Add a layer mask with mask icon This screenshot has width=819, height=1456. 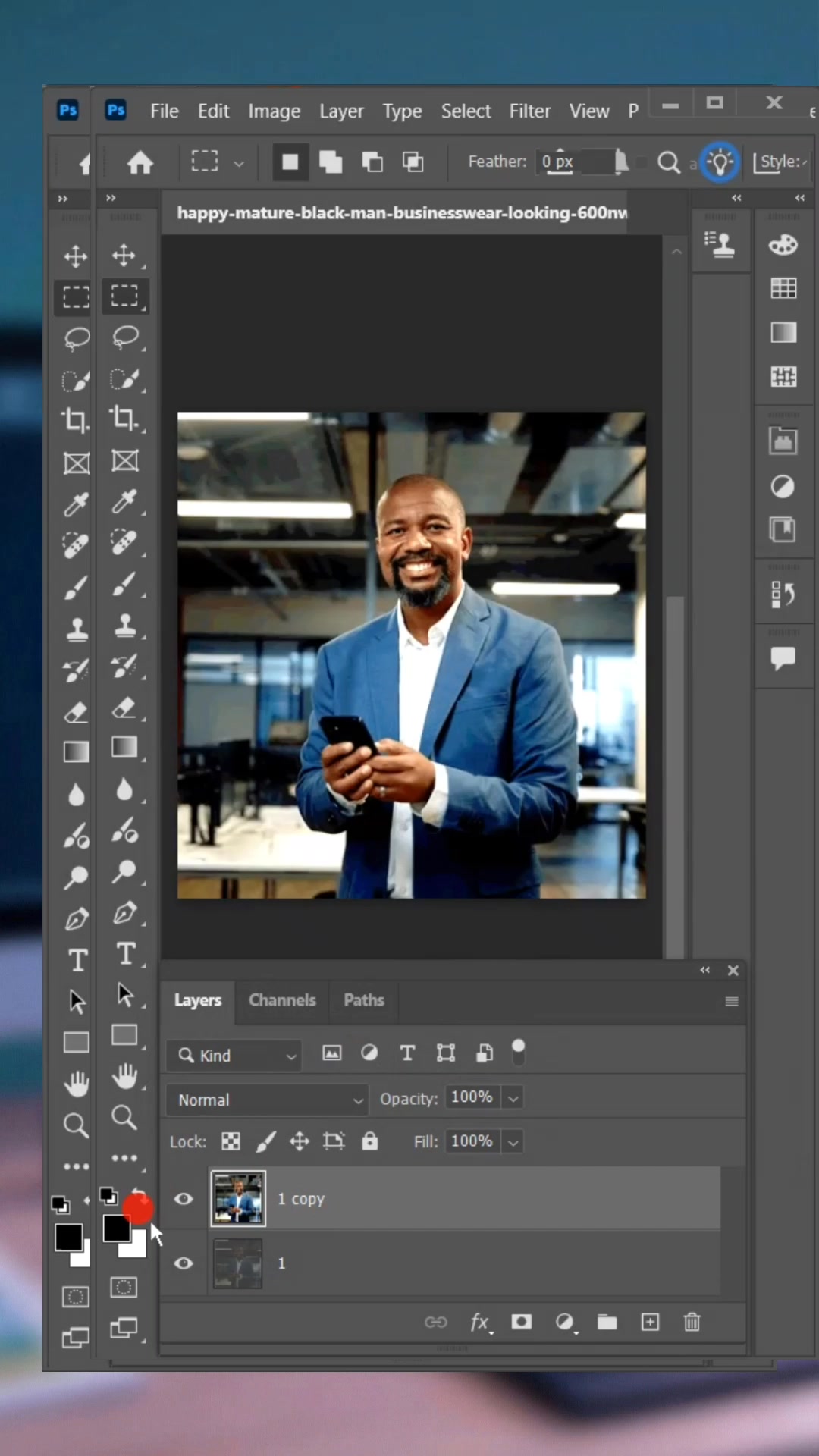[x=522, y=1322]
